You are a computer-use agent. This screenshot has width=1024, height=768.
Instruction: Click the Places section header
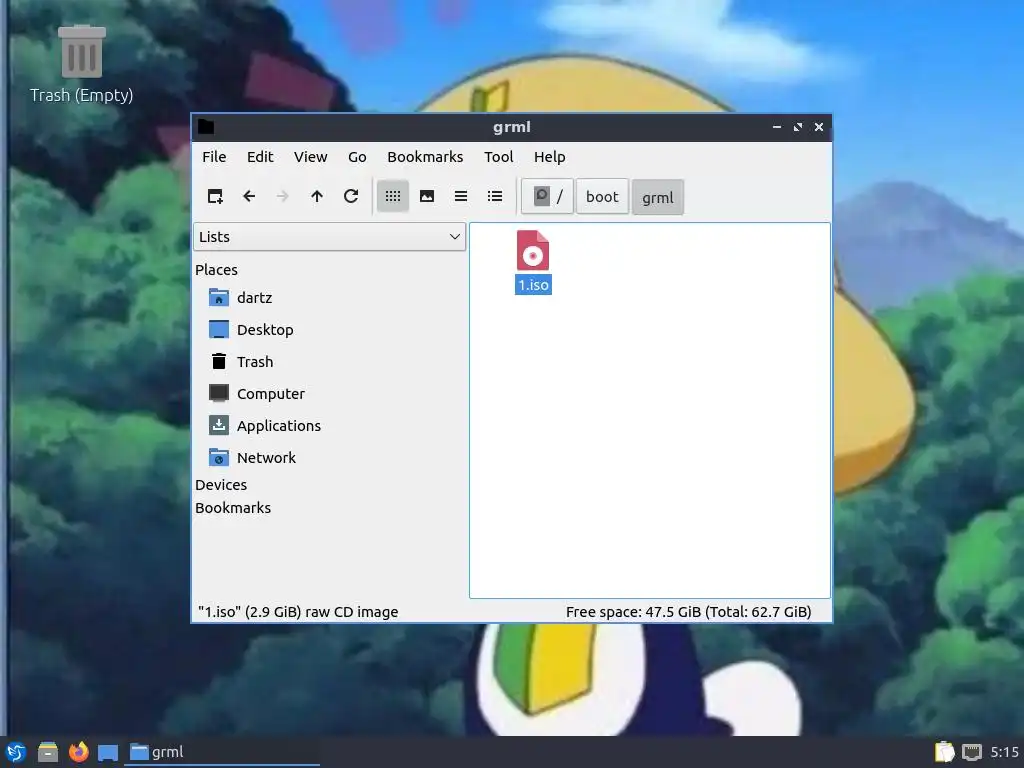click(216, 270)
